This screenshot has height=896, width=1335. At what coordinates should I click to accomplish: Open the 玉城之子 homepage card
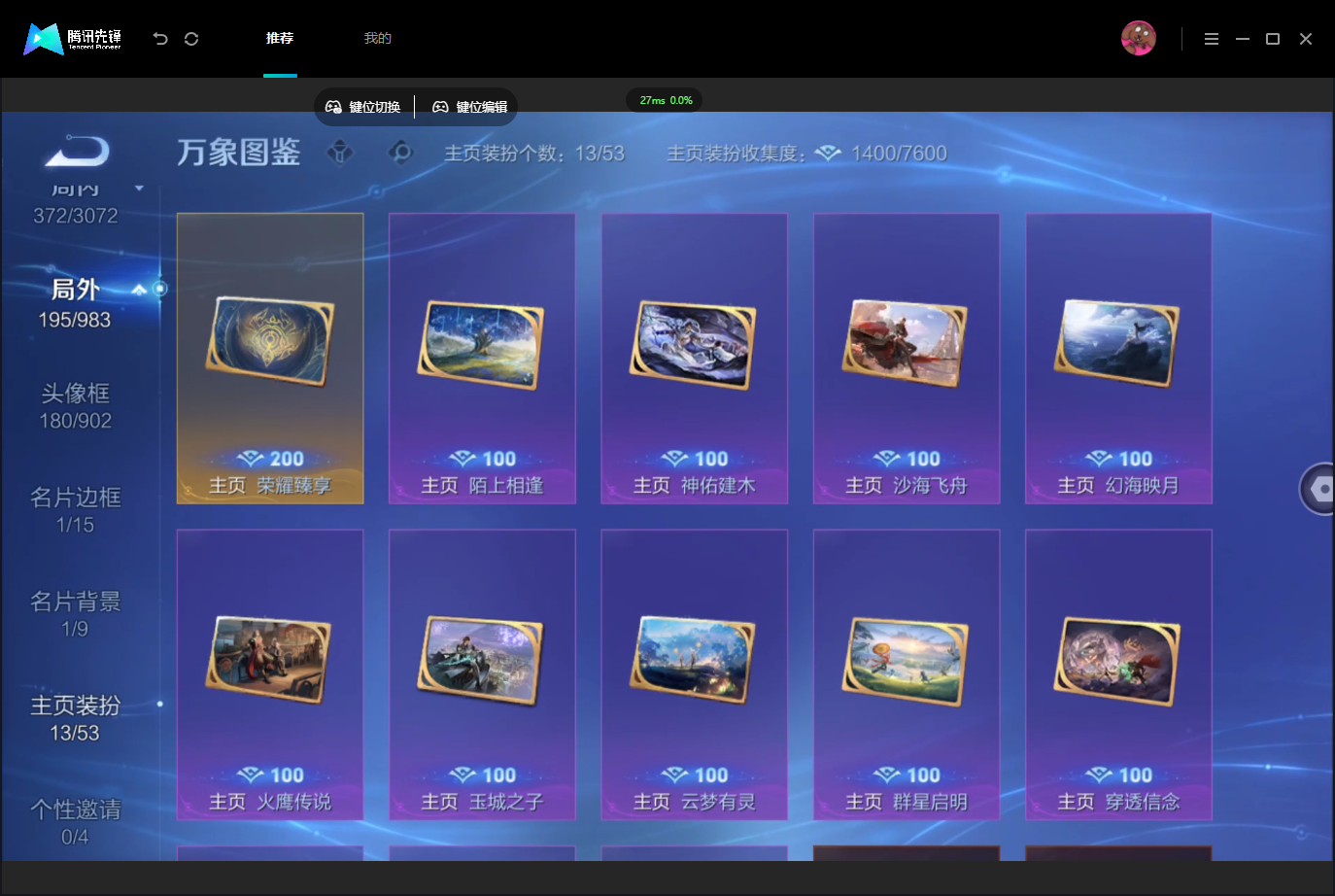coord(482,675)
